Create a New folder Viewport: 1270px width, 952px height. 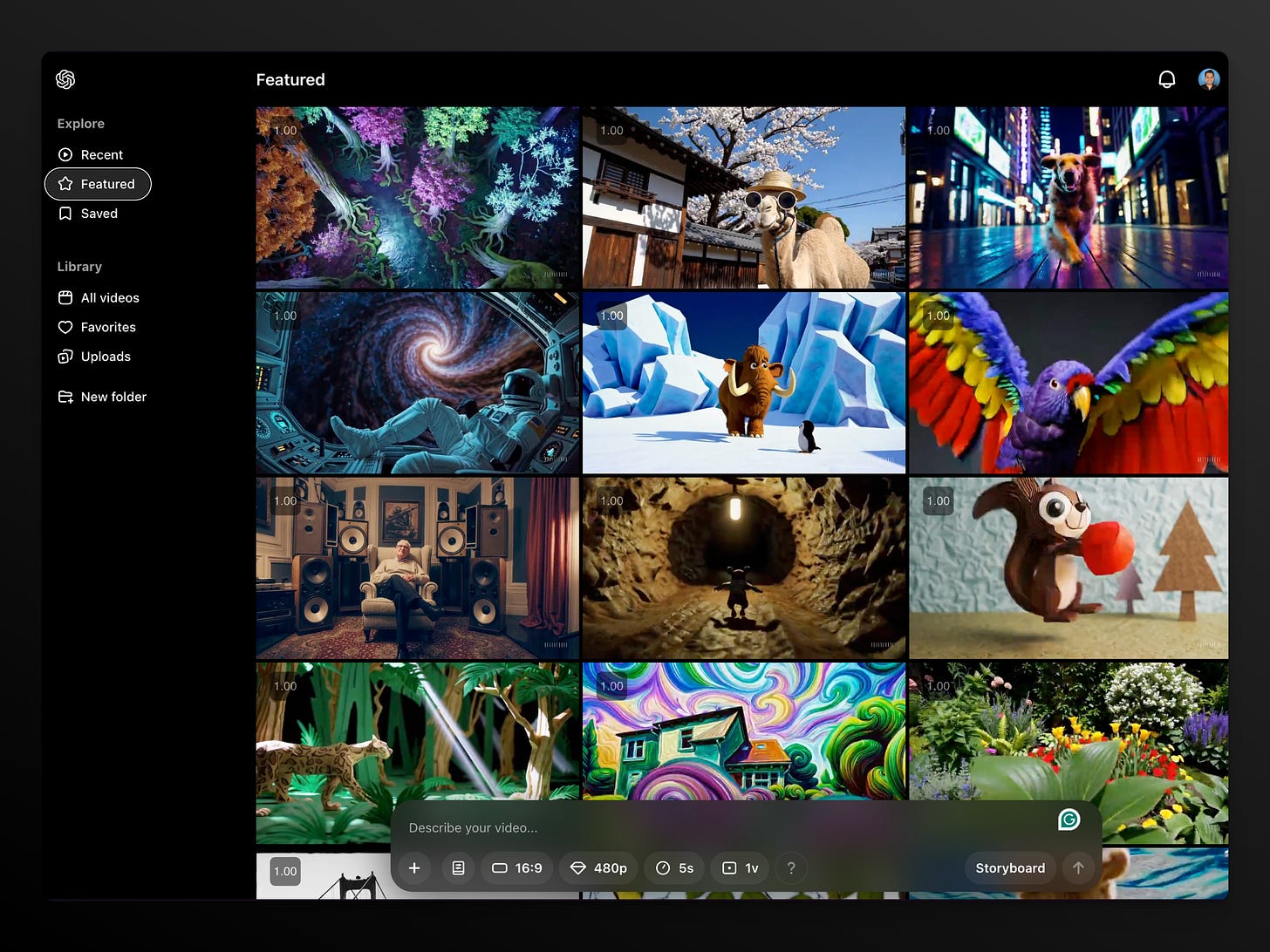pos(102,397)
